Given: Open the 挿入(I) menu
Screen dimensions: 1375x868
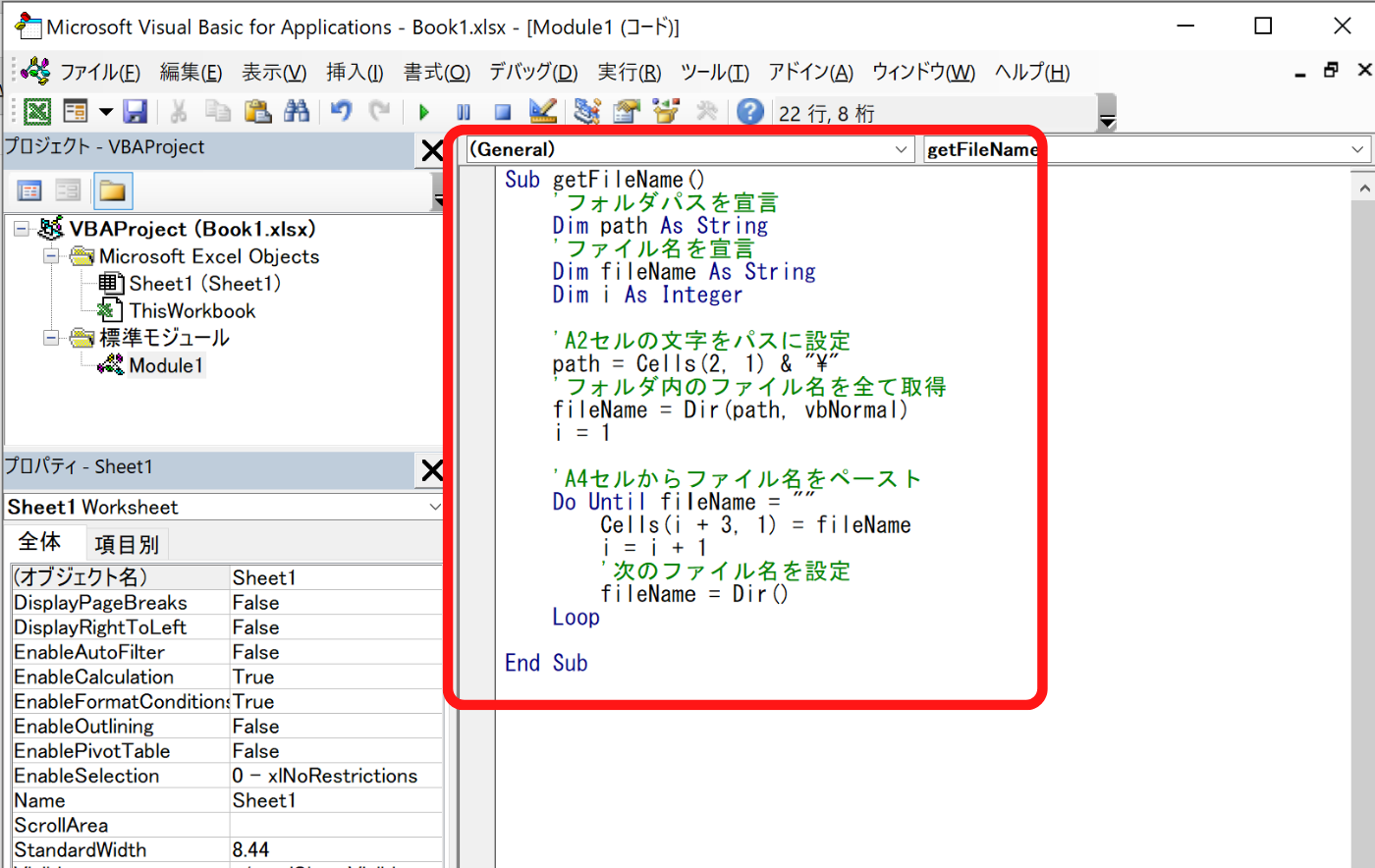Looking at the screenshot, I should 355,72.
